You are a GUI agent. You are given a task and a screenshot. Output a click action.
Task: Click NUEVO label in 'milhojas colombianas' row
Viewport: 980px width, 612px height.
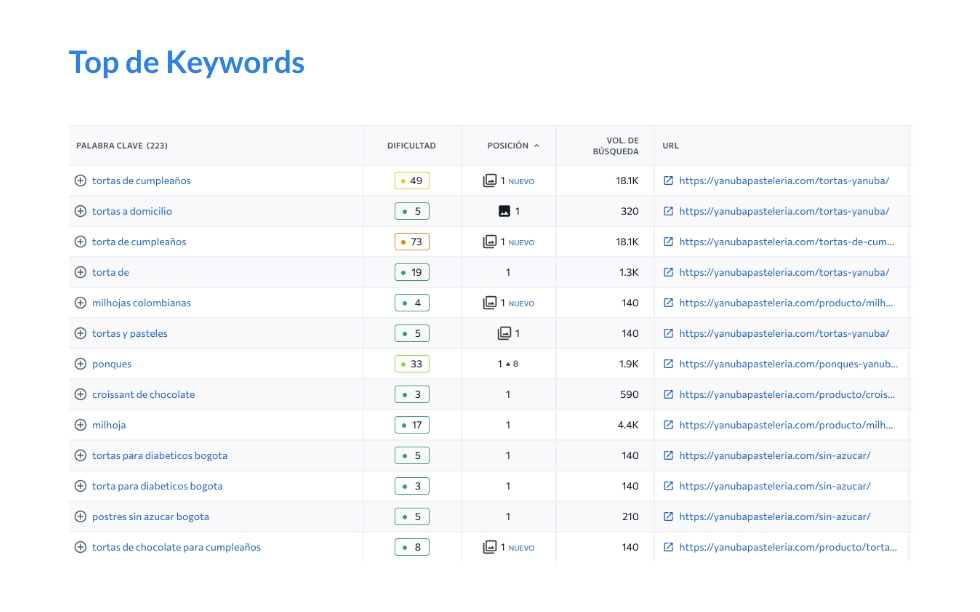[521, 304]
